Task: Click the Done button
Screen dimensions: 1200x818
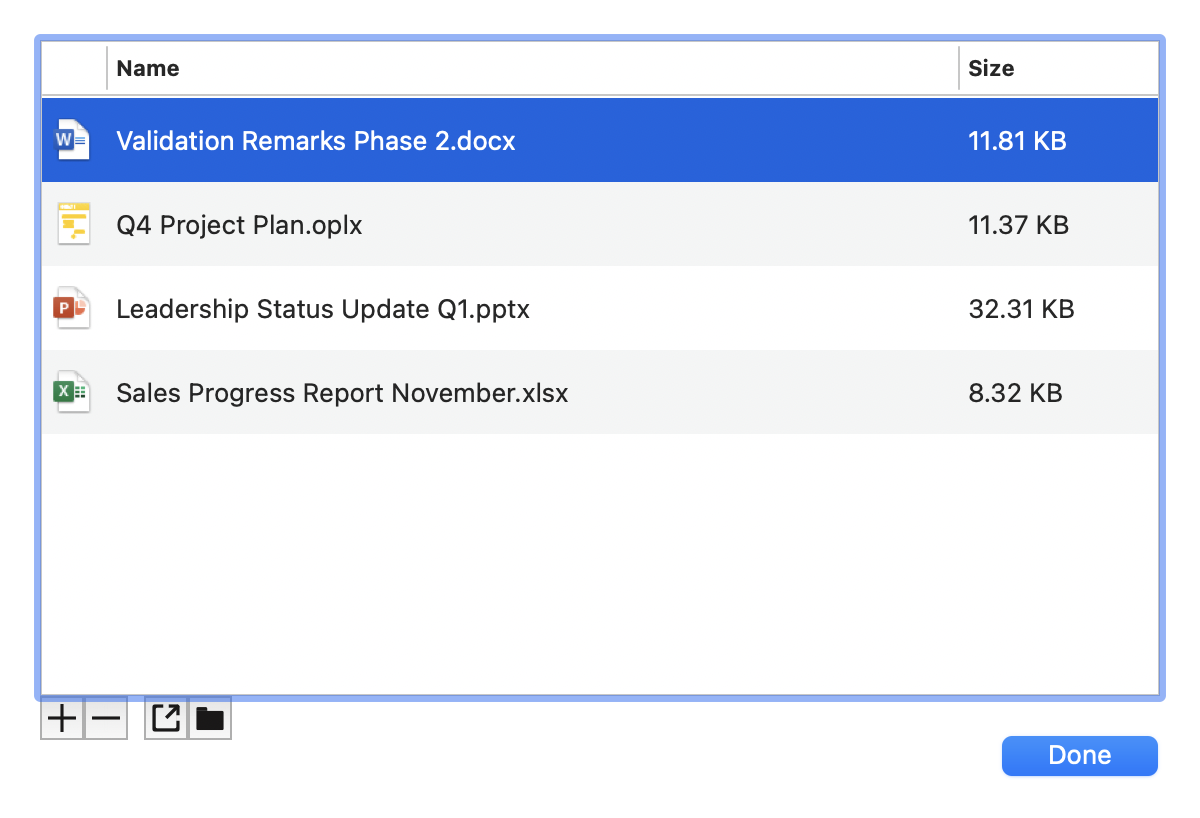Action: 1079,756
